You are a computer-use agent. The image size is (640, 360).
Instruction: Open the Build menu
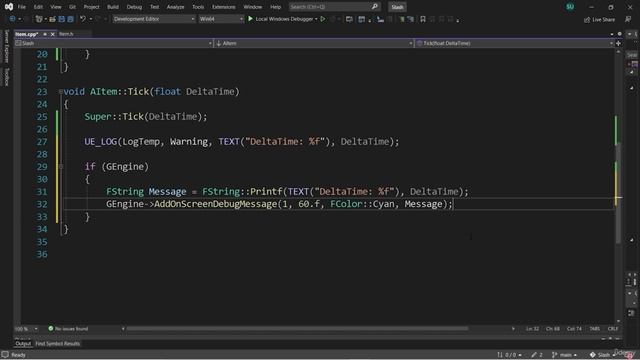pos(113,7)
